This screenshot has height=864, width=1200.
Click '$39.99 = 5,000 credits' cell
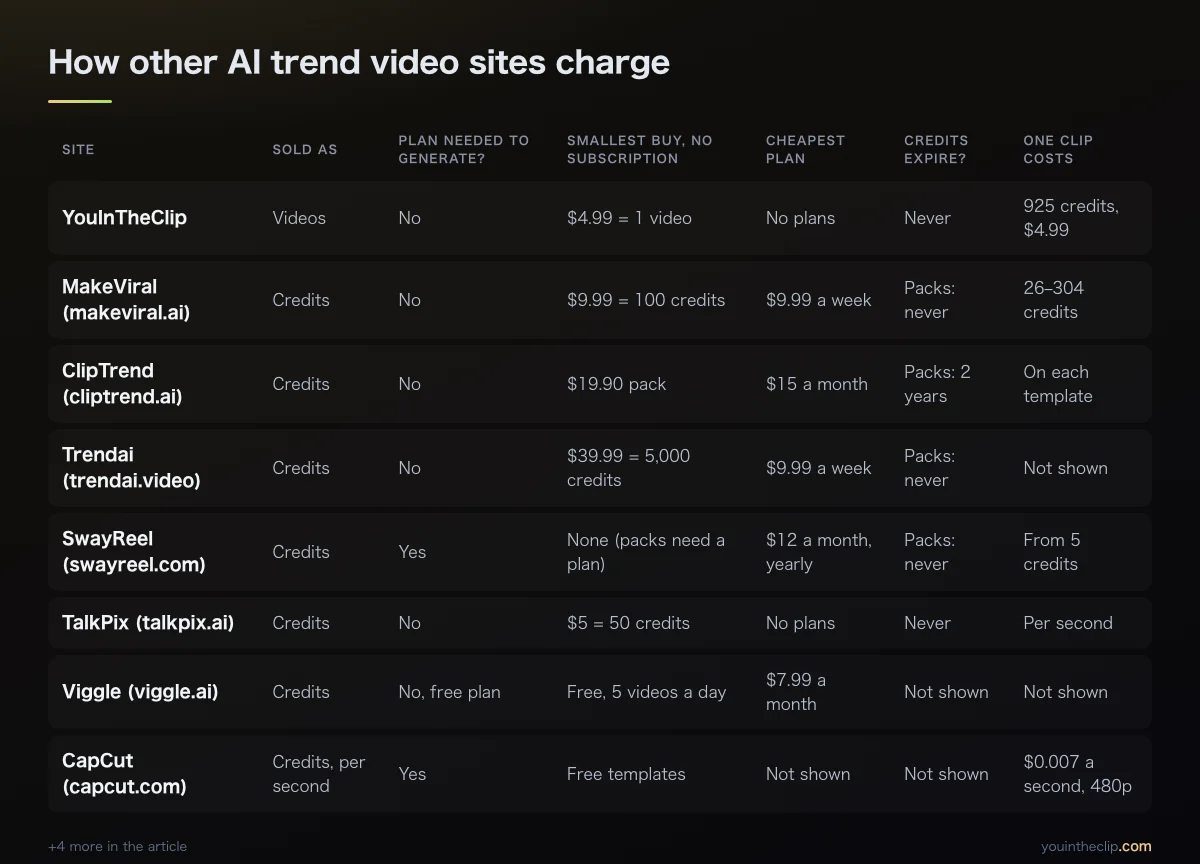coord(628,467)
